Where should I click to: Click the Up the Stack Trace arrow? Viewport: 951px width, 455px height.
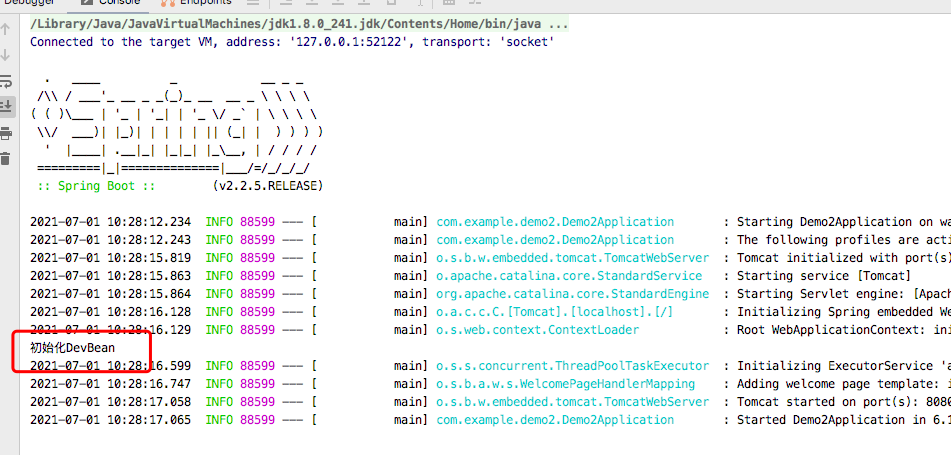click(x=5, y=29)
